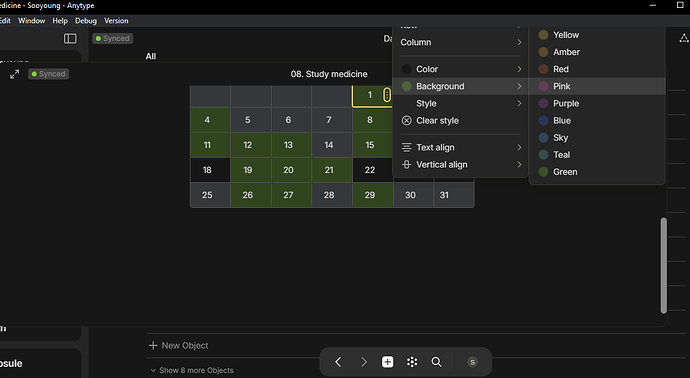Click the Clear style X icon
Image resolution: width=690 pixels, height=378 pixels.
click(407, 121)
